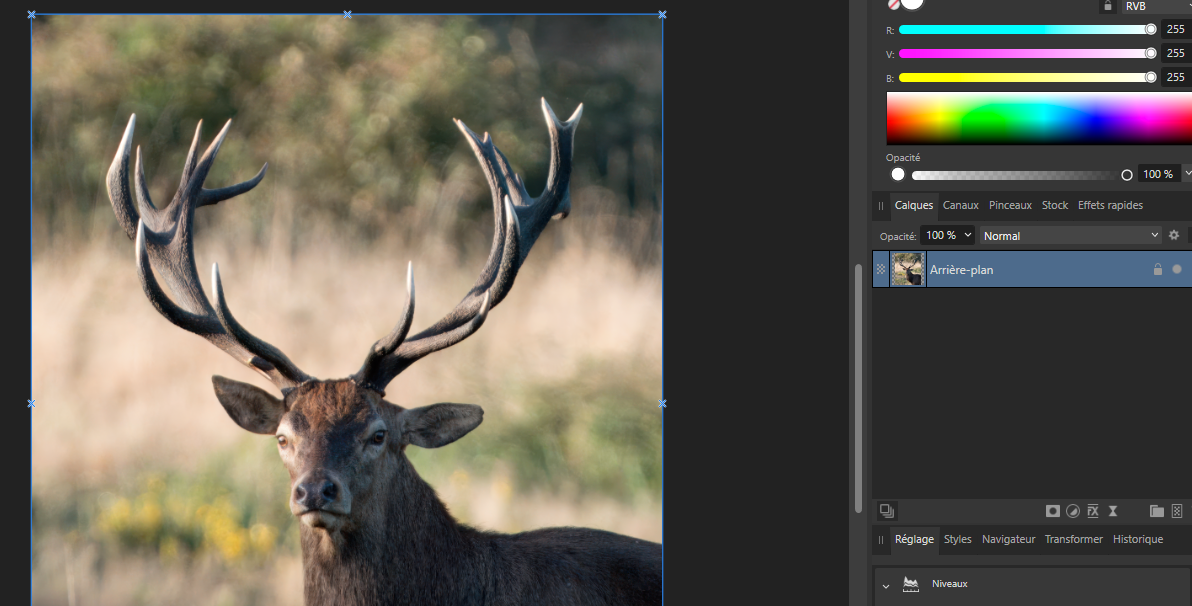Viewport: 1192px width, 606px height.
Task: Click the top-left selection handle of the image
Action: coord(31,14)
